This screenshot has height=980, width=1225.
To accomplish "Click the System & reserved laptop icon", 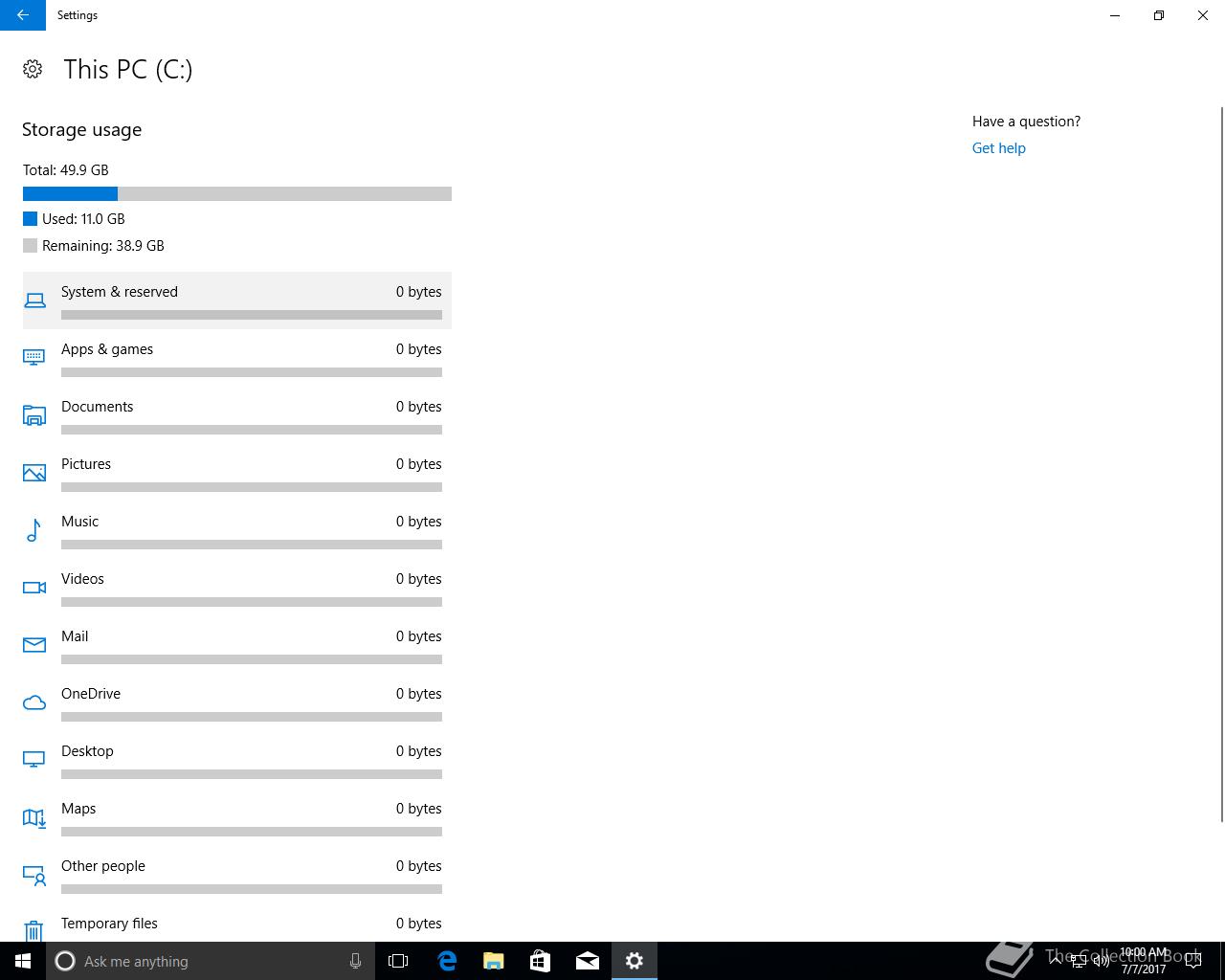I will tap(34, 301).
